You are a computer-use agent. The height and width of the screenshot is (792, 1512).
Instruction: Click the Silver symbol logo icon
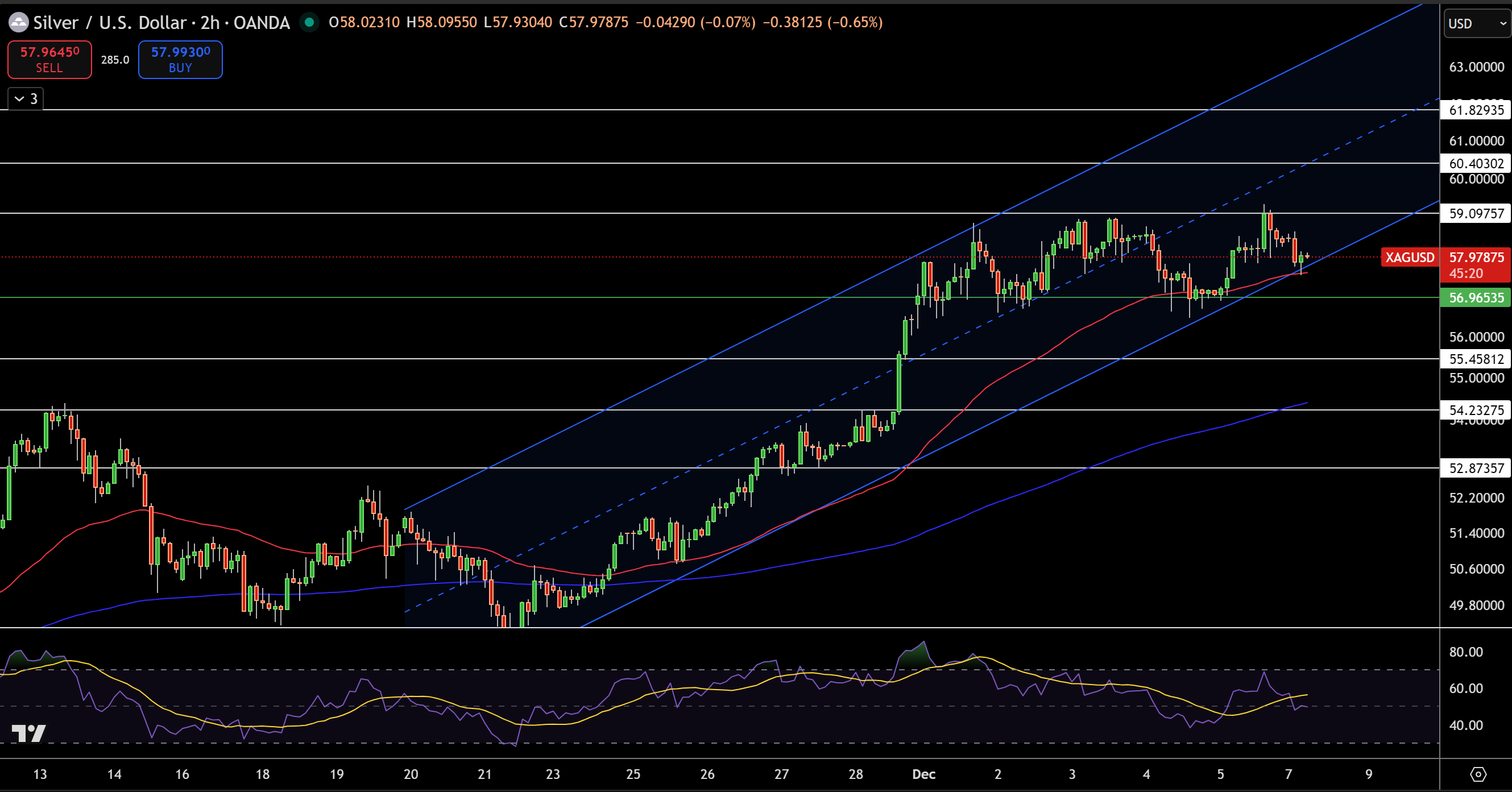[x=18, y=23]
